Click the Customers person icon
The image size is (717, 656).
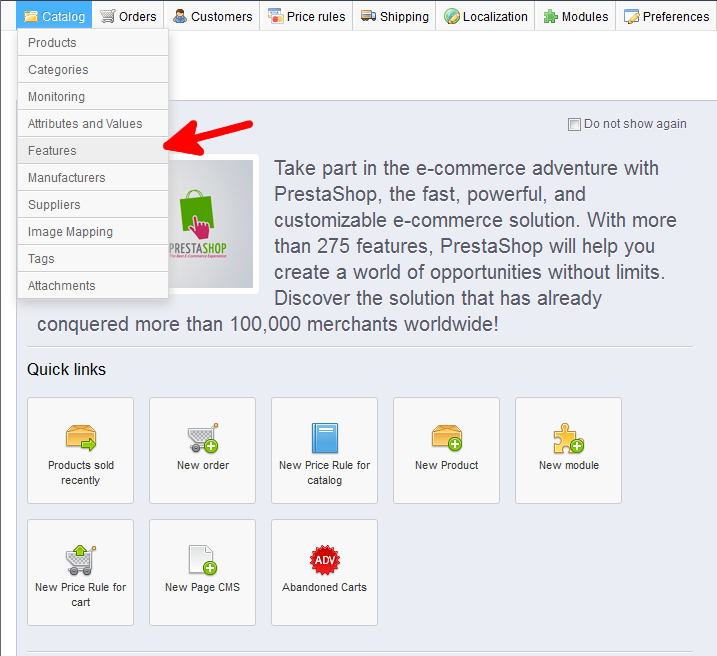[x=180, y=16]
